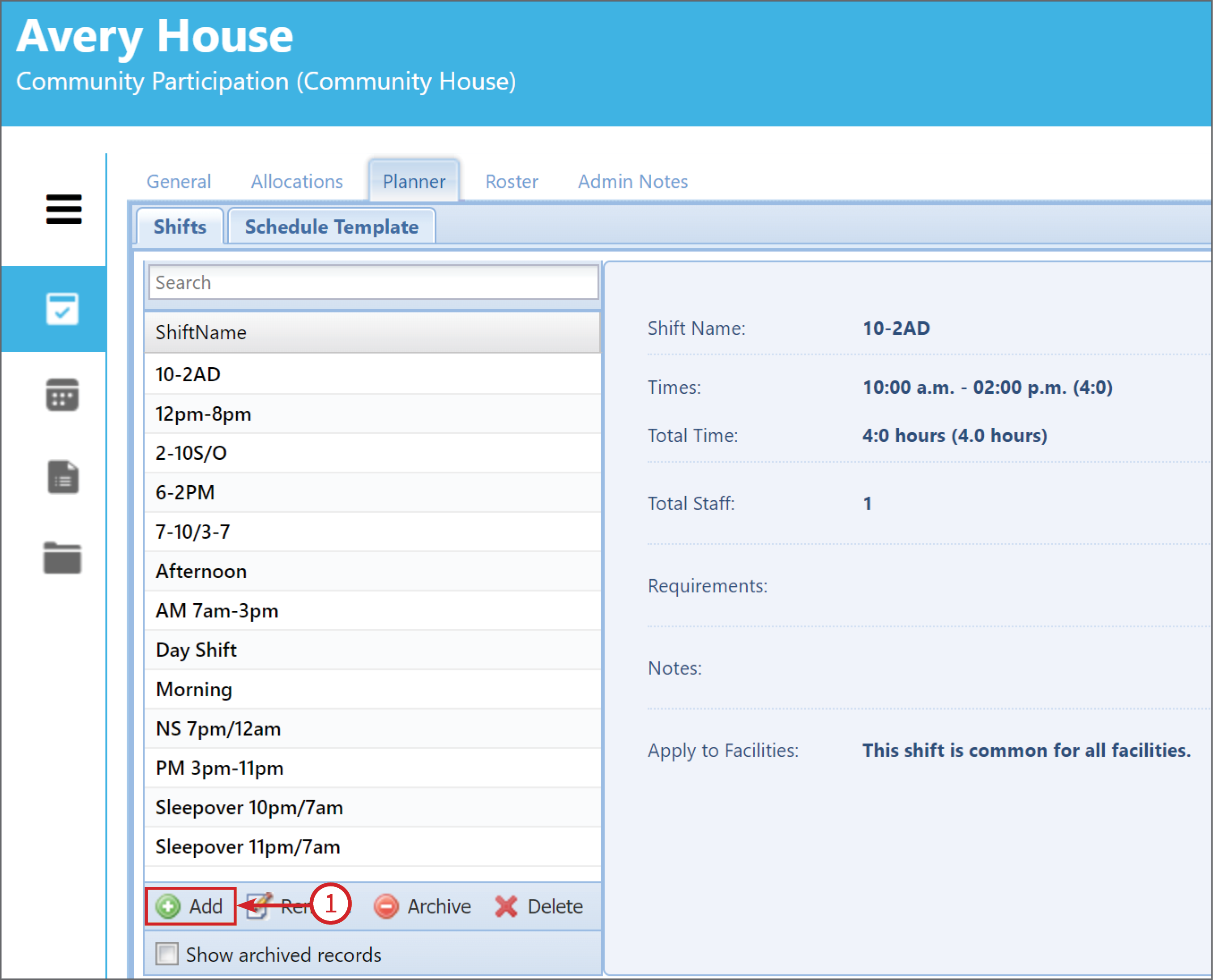Select the planner checkmark sidebar icon

[x=62, y=309]
